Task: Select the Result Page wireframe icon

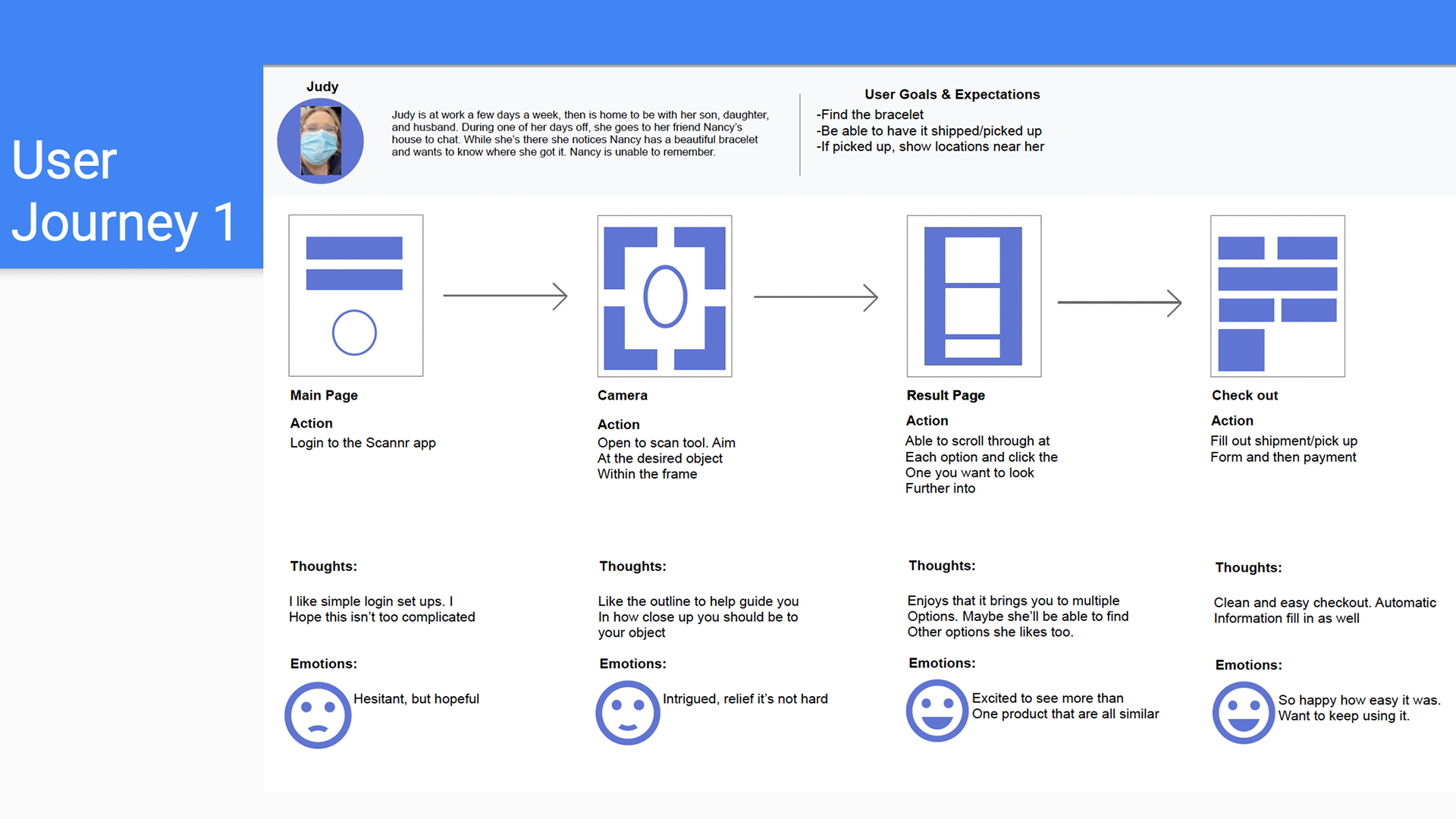Action: 974,296
